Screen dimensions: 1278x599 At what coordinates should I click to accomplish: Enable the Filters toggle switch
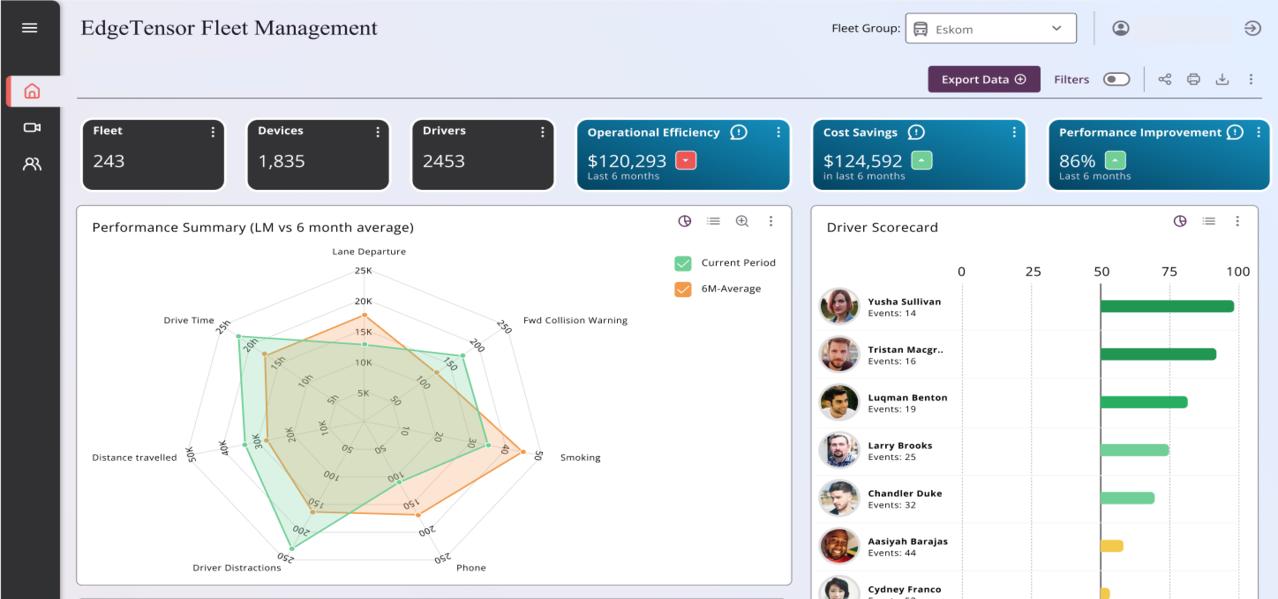pos(1116,80)
